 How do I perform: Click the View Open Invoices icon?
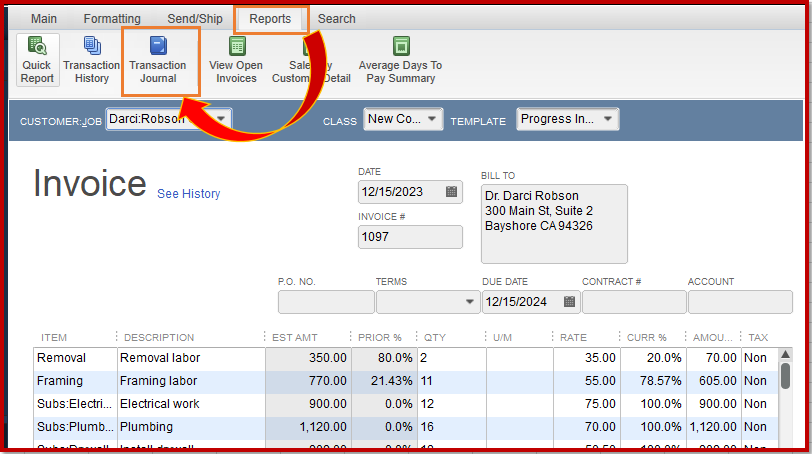236,60
